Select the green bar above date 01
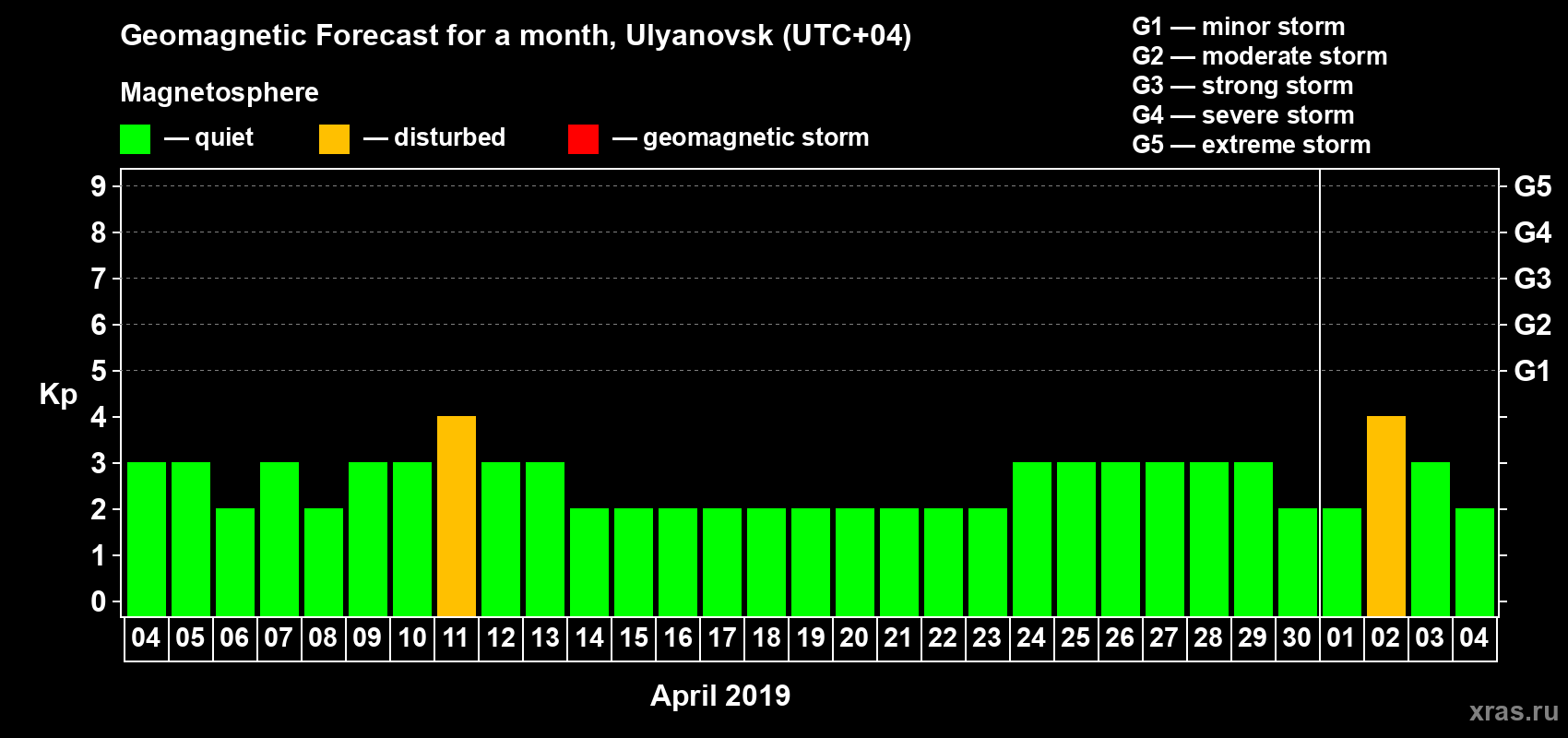Screen dimensions: 1568x738 (x=1342, y=563)
